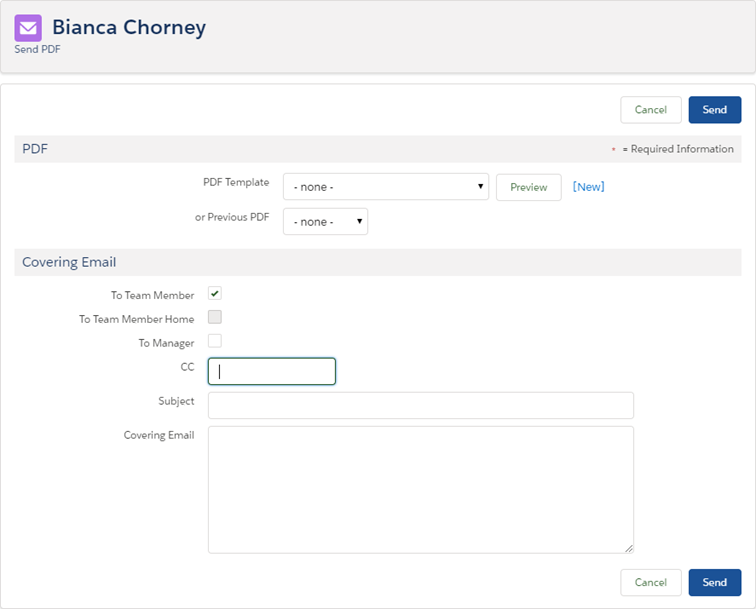Toggle the To Team Member Home checkbox

coord(215,318)
